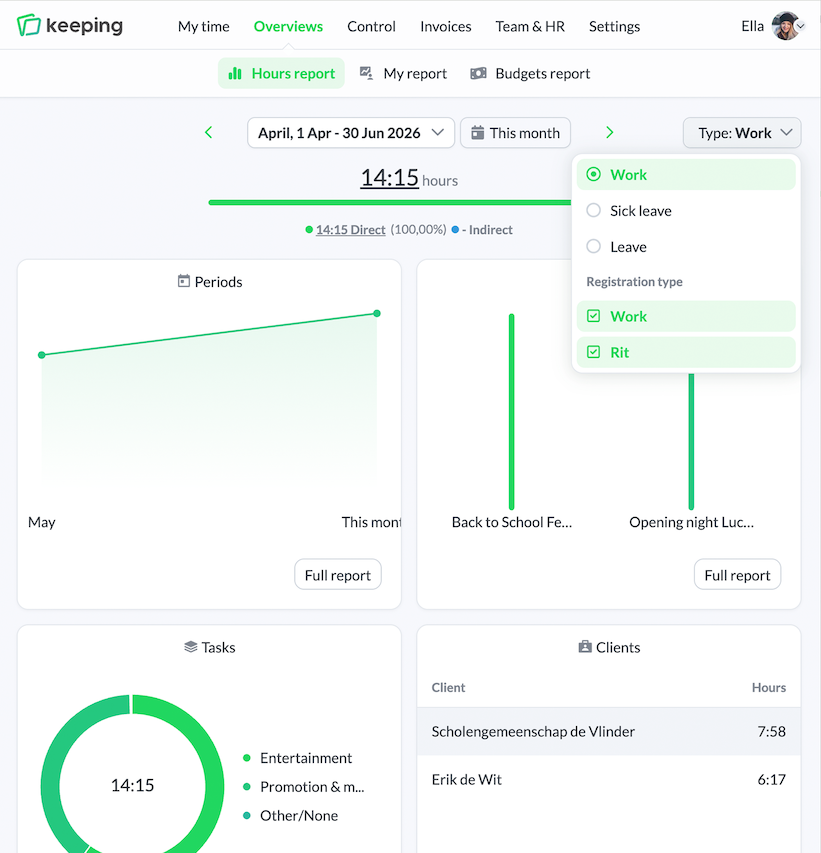The height and width of the screenshot is (853, 821).
Task: Uncheck the Rit registration type checkbox
Action: [593, 352]
